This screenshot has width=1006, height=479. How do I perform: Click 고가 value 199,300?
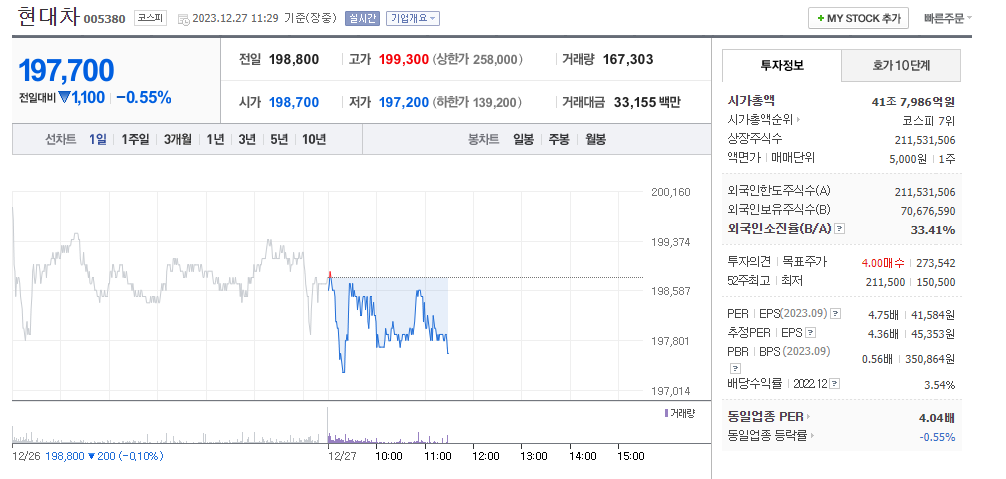pyautogui.click(x=404, y=60)
